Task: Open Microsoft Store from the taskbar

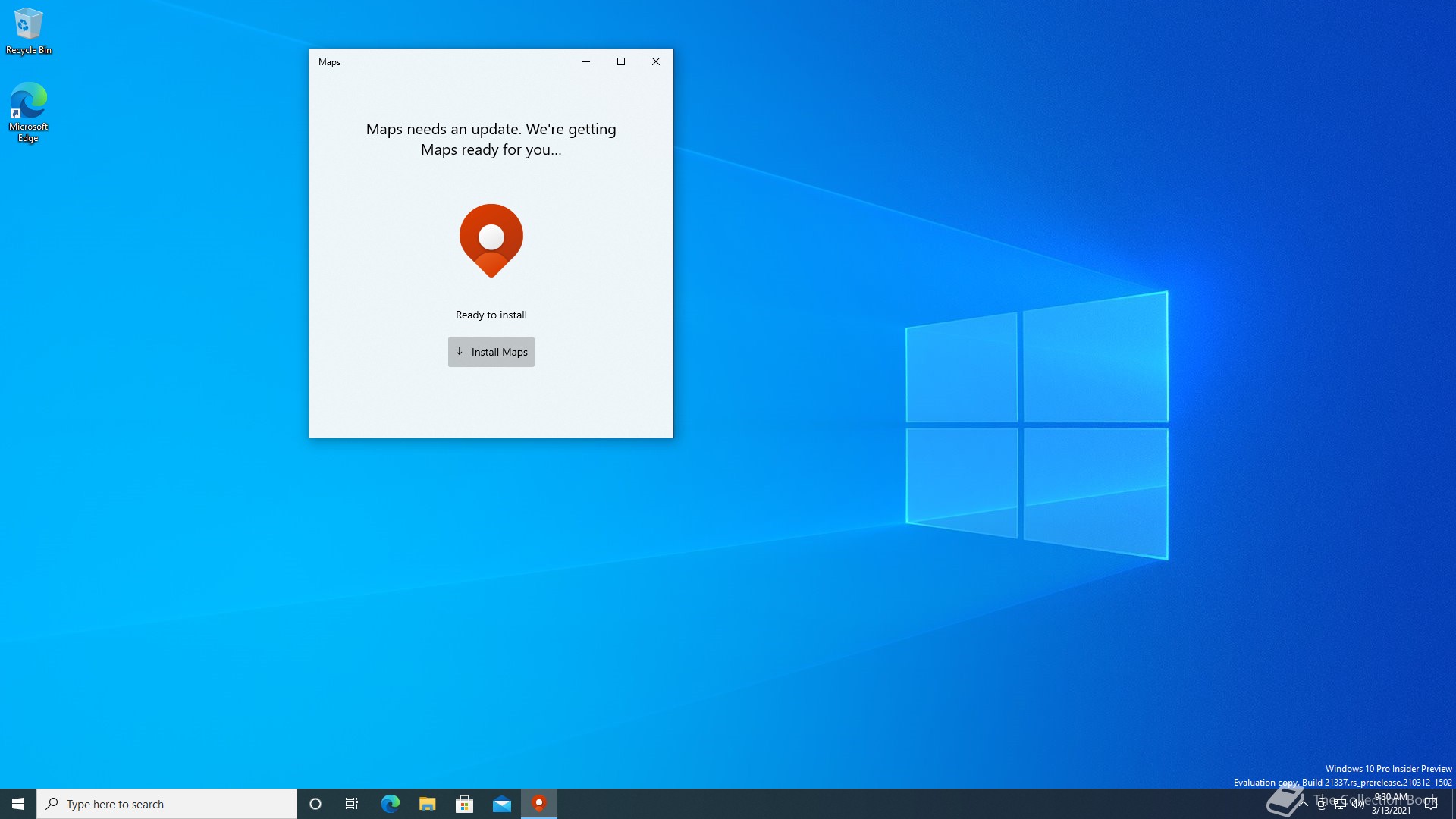Action: (x=464, y=804)
